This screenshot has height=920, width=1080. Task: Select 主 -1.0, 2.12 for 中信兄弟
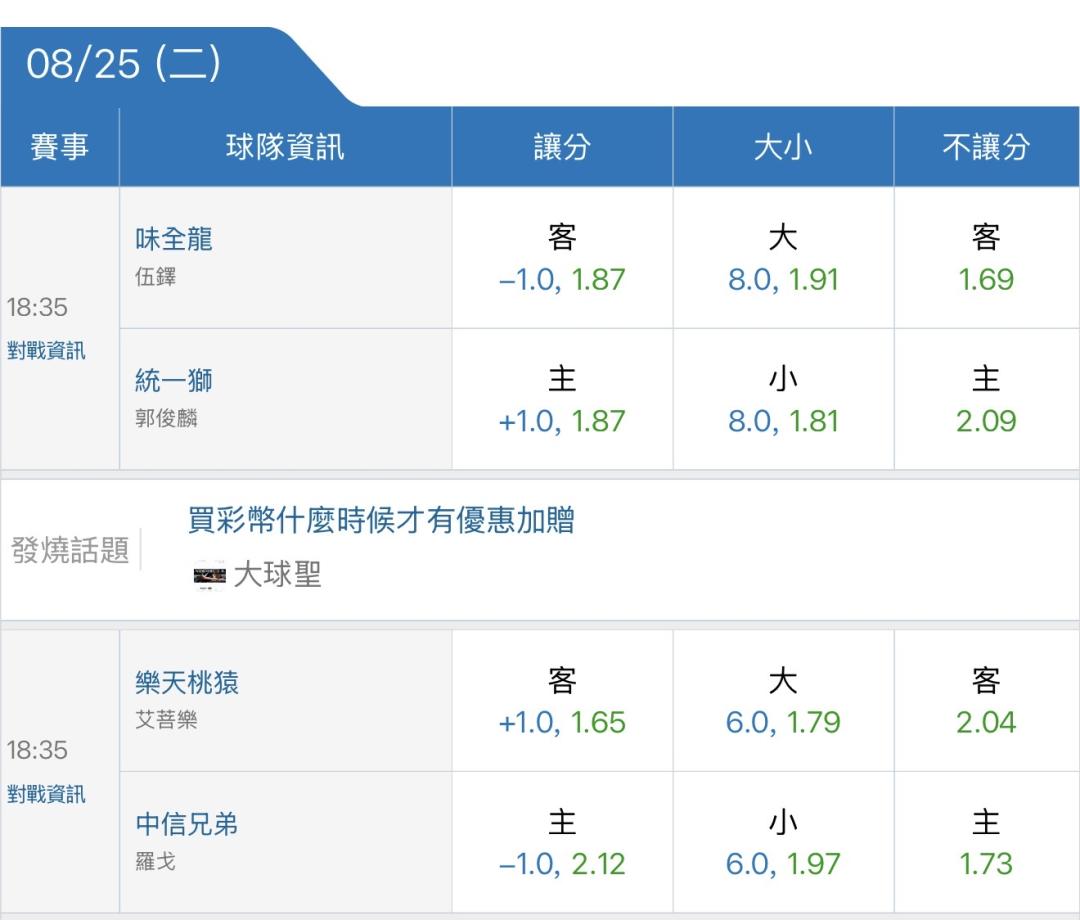tap(562, 843)
